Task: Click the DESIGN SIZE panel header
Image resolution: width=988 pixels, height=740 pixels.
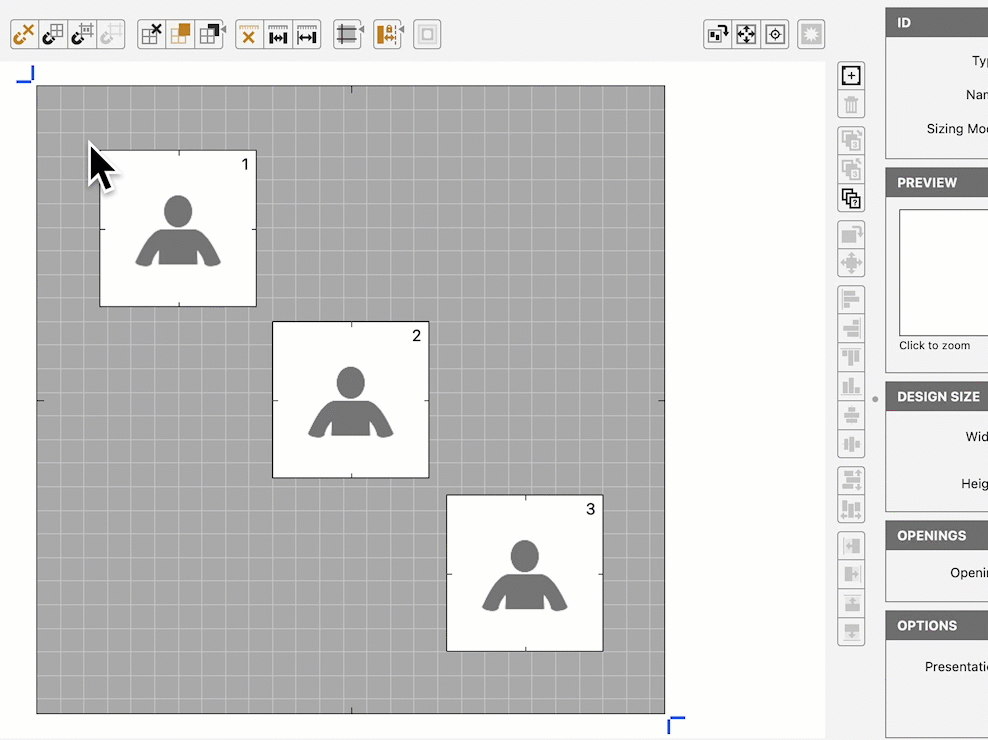Action: [x=936, y=397]
